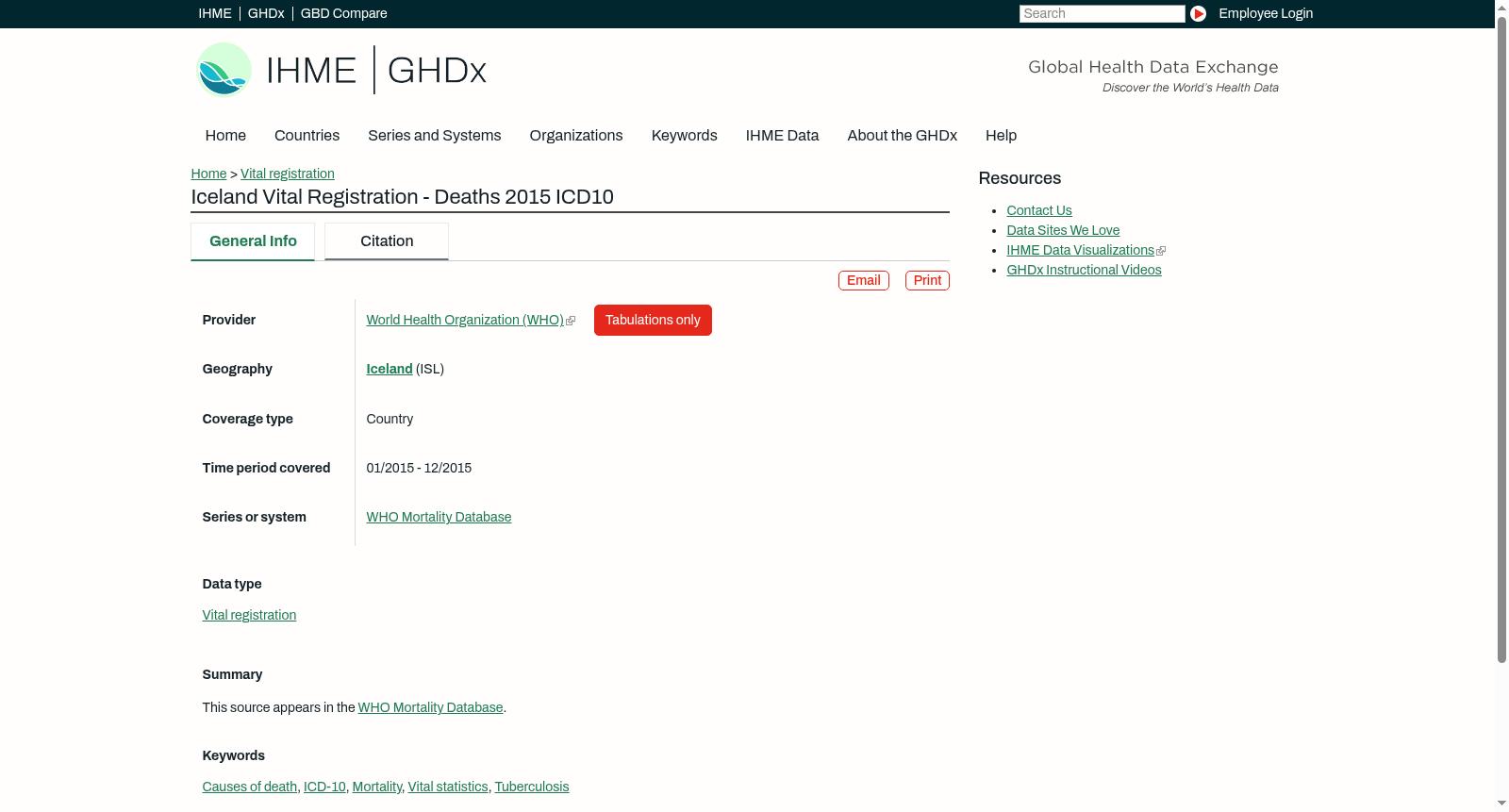Click the page title Iceland Vital Registration
1509x812 pixels.
tap(403, 197)
